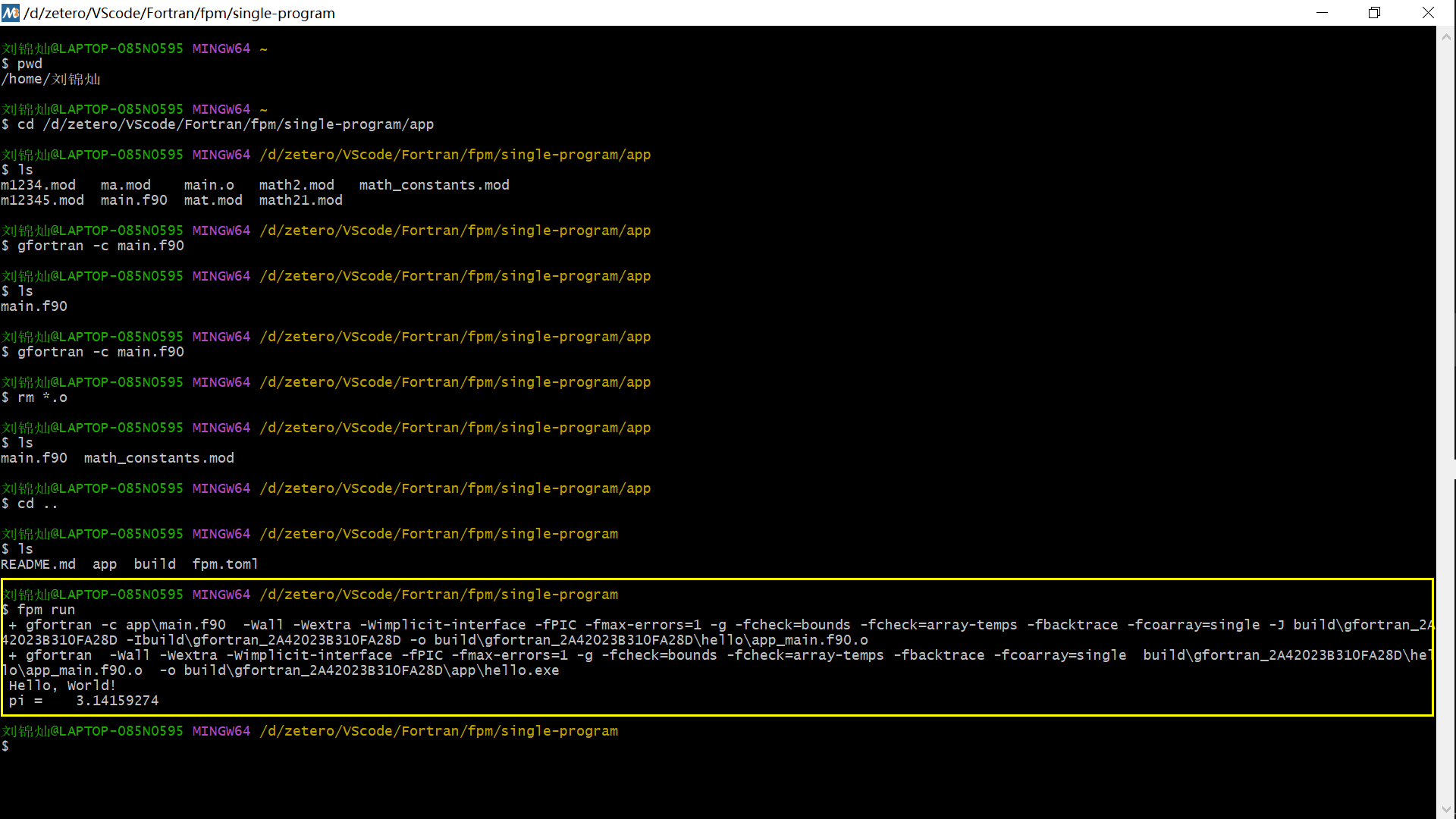The image size is (1456, 819).
Task: Click the 'cd ..' command line
Action: [37, 504]
